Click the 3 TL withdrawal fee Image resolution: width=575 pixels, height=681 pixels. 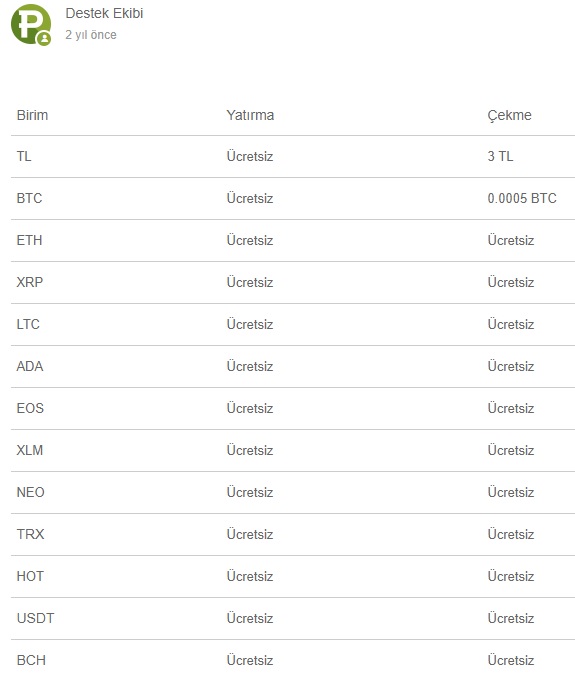click(500, 156)
